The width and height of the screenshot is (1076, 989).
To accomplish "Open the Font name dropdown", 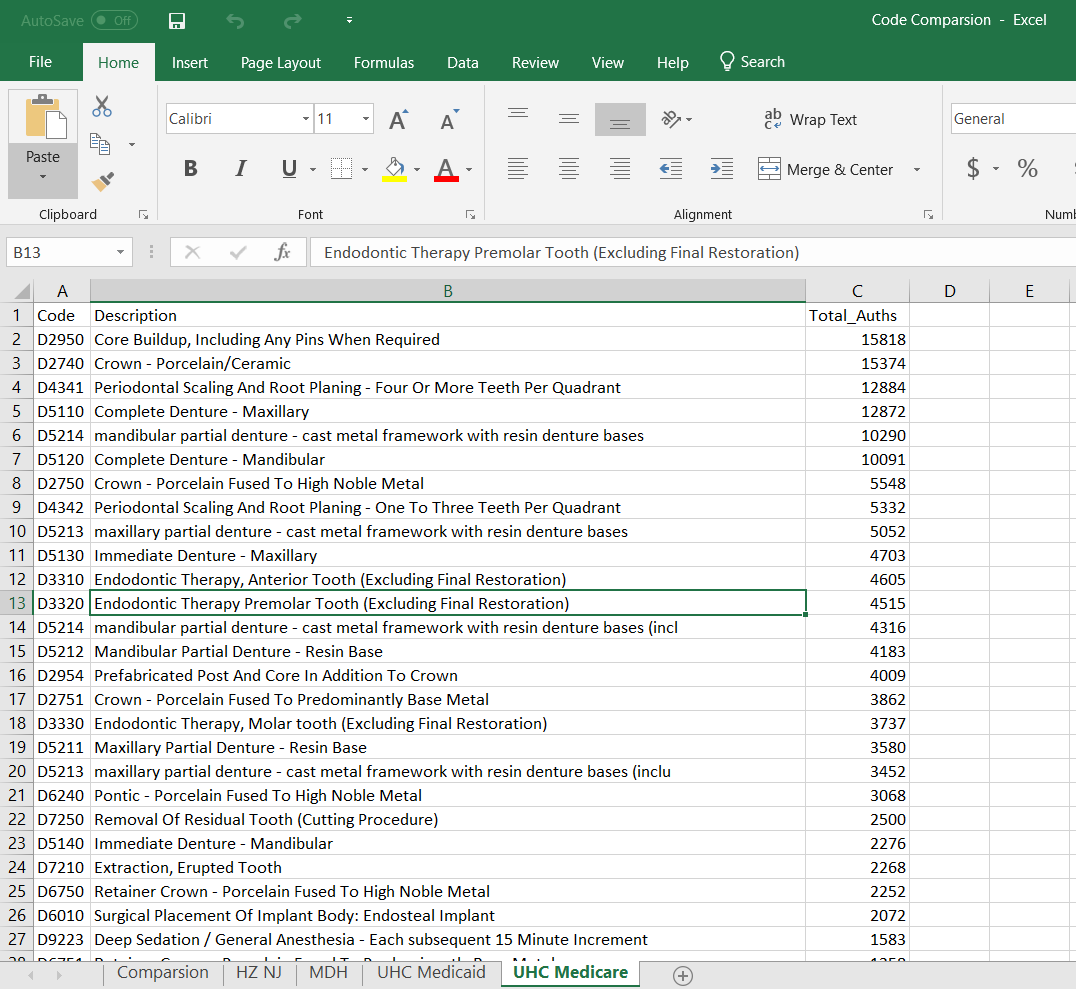I will (x=305, y=119).
